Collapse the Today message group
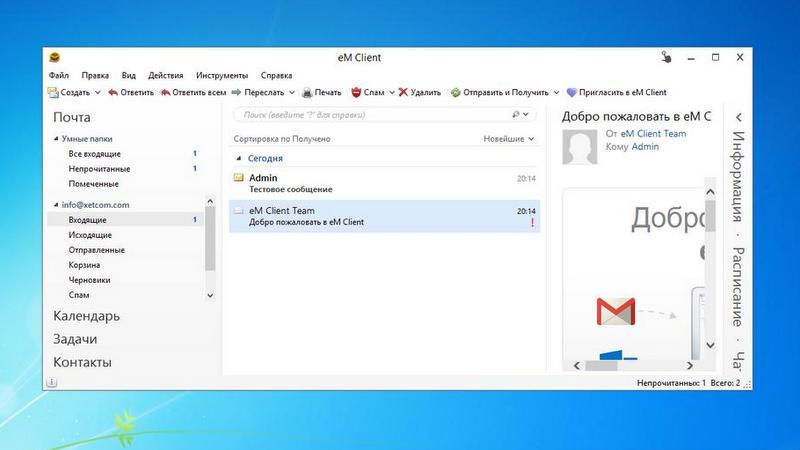This screenshot has height=450, width=800. click(x=238, y=158)
